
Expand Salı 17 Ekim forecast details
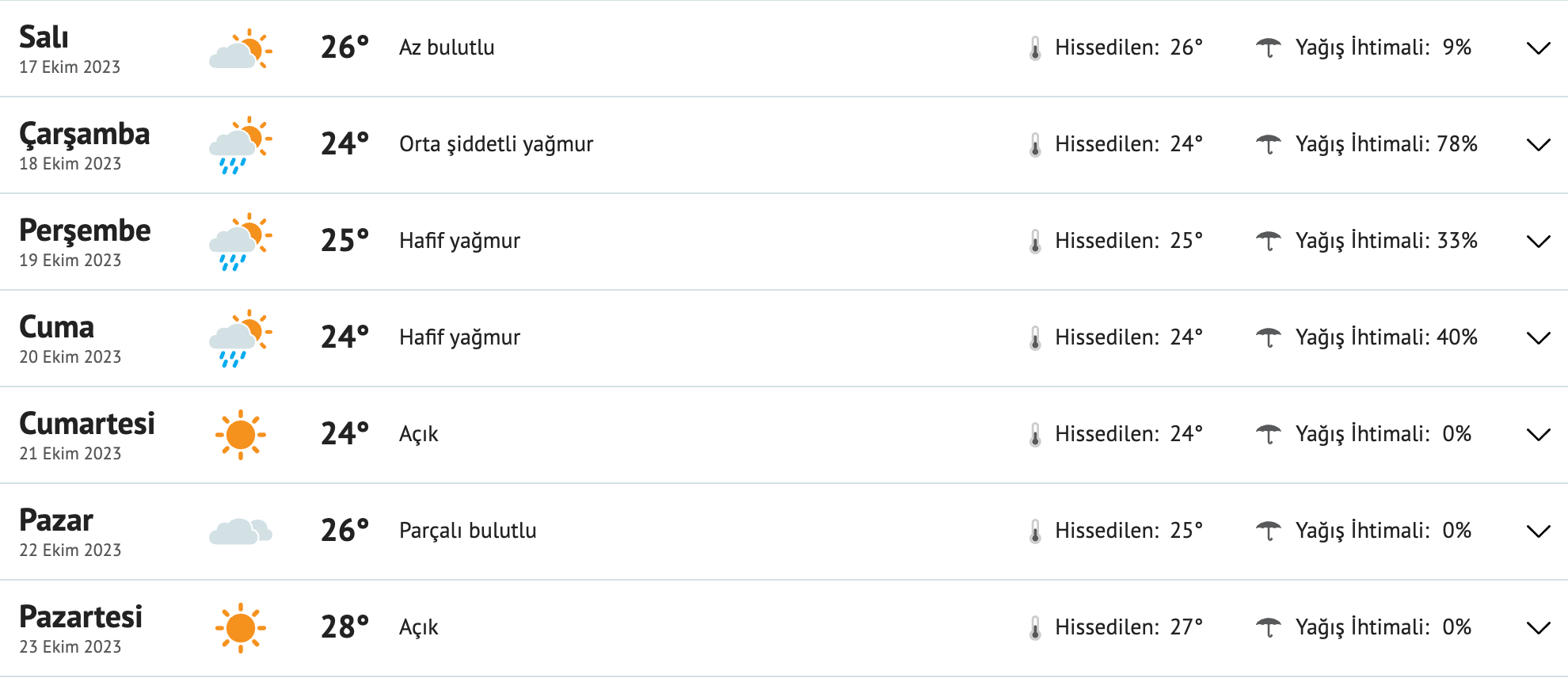tap(1538, 48)
